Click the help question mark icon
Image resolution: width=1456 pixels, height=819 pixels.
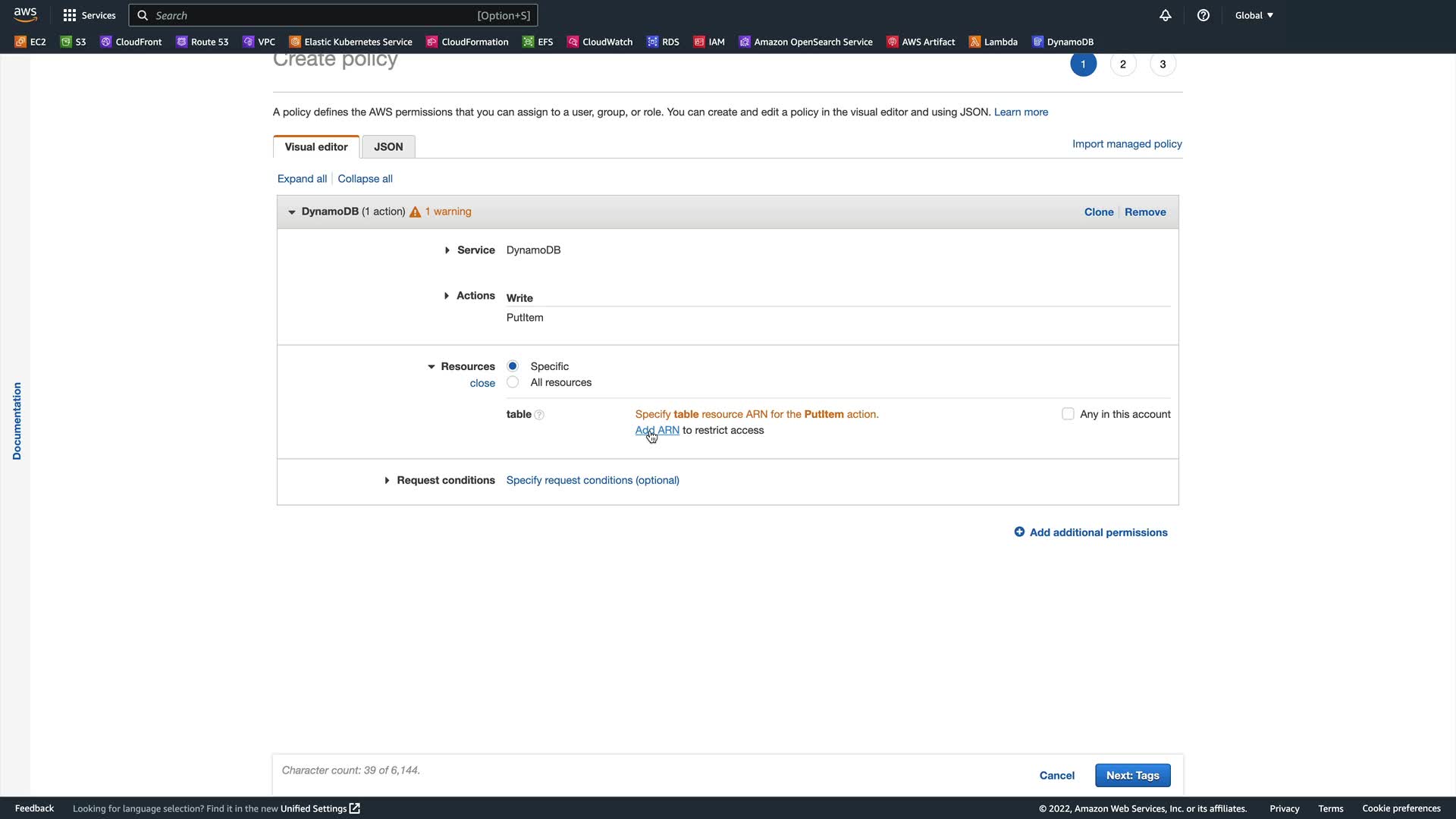click(1203, 15)
